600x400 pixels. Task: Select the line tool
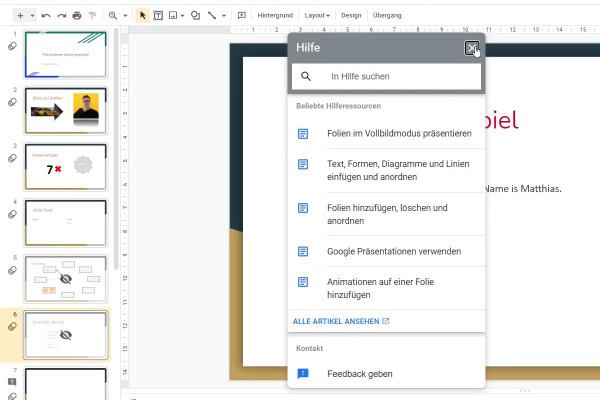click(x=212, y=16)
